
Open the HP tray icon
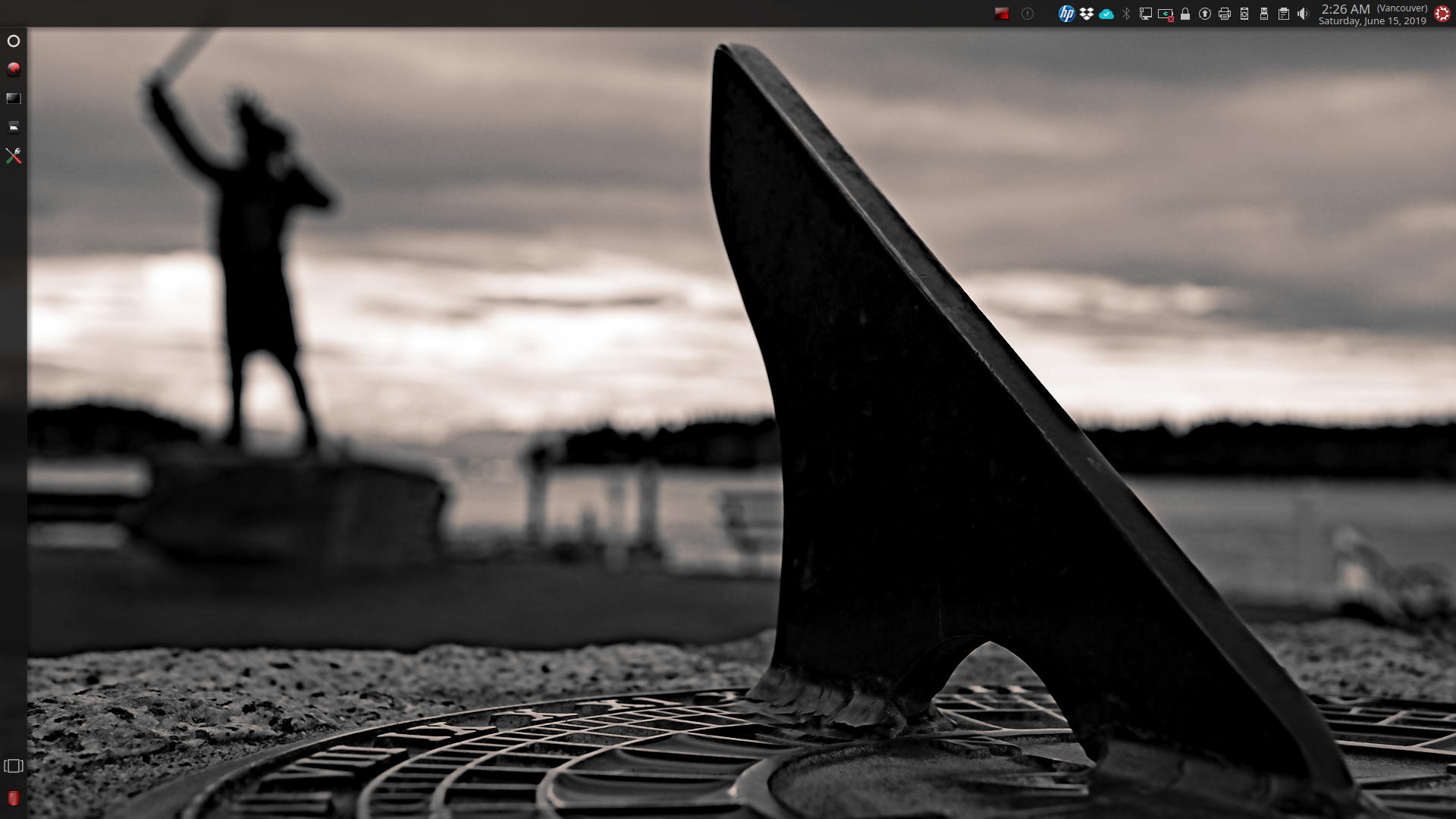click(x=1066, y=14)
